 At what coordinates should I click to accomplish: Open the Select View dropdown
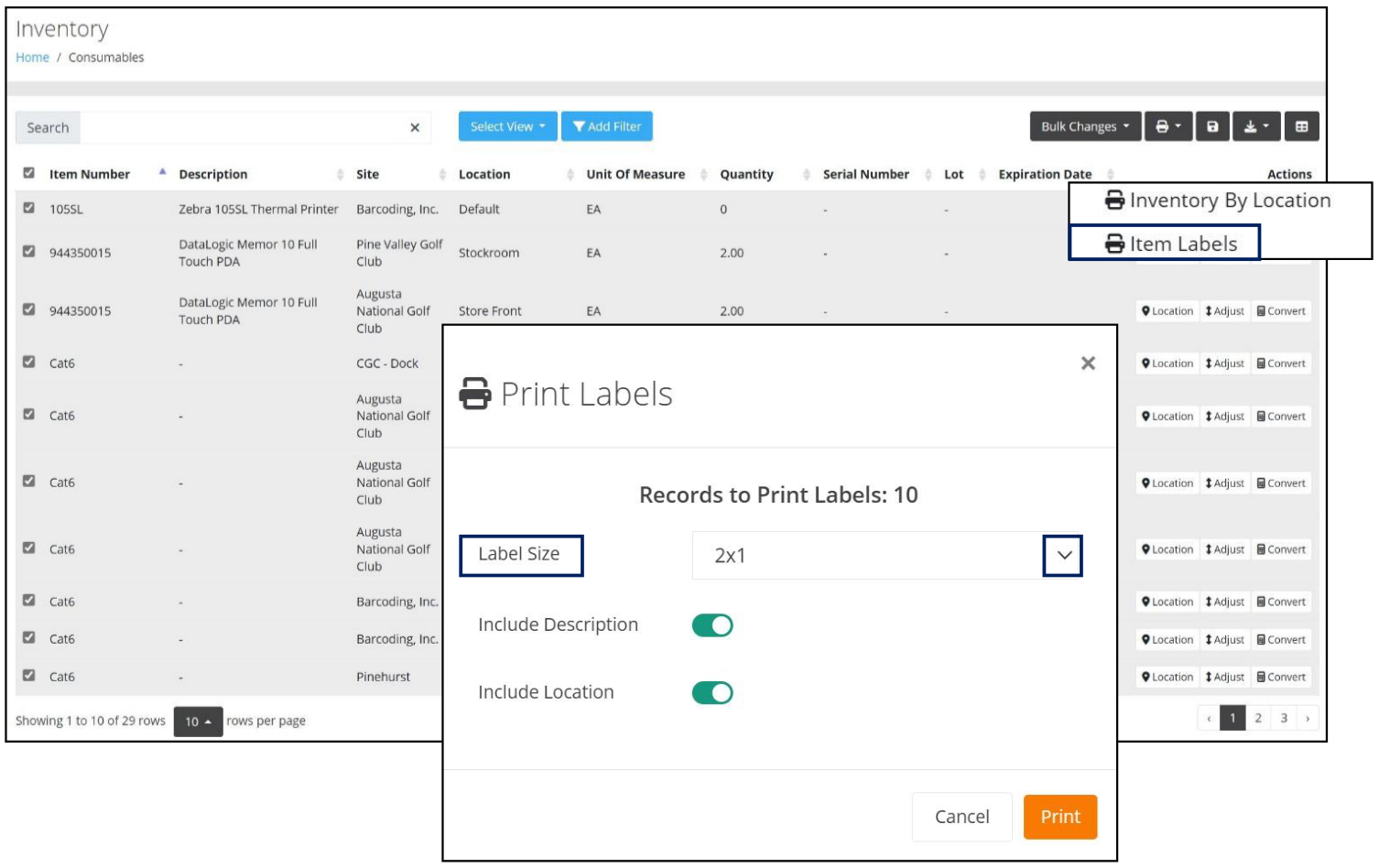pos(507,126)
